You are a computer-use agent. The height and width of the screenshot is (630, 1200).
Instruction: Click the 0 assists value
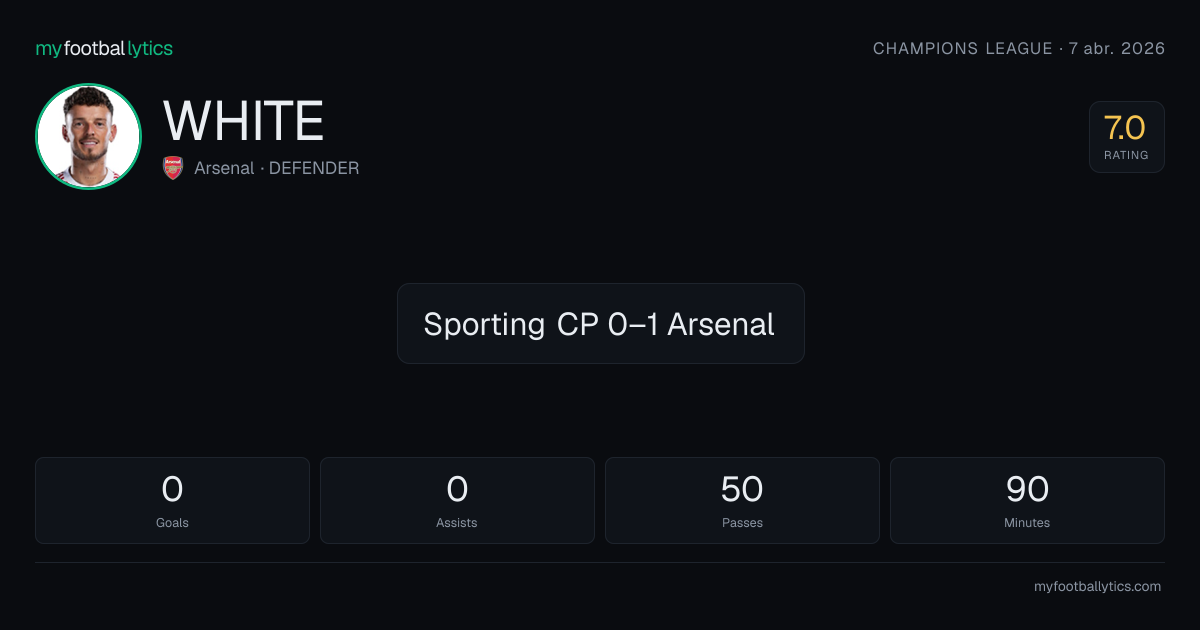pyautogui.click(x=457, y=489)
